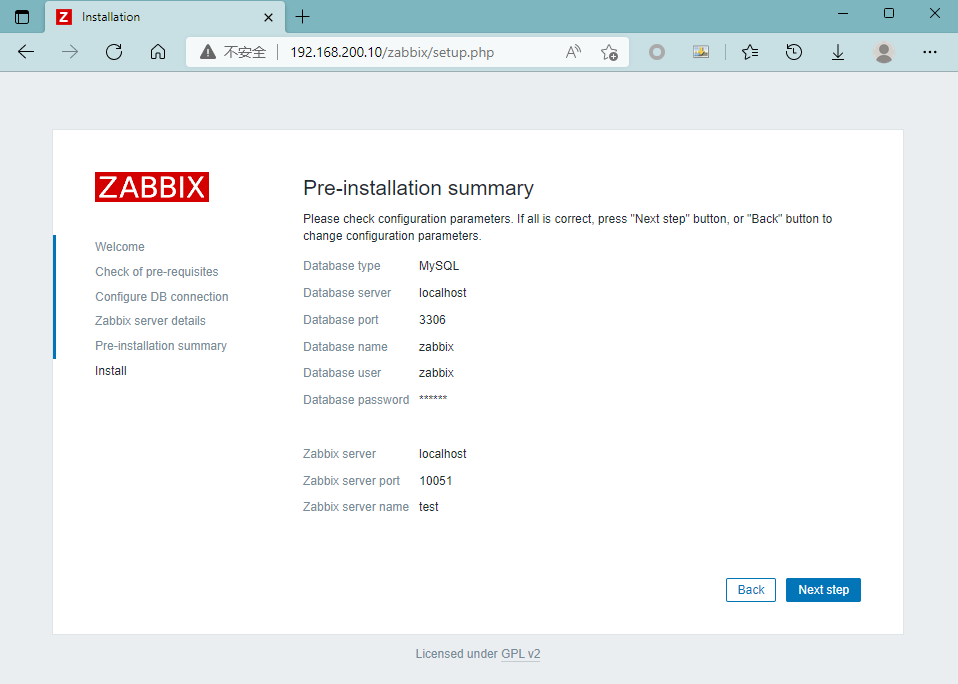
Task: Open browser History
Action: (794, 52)
